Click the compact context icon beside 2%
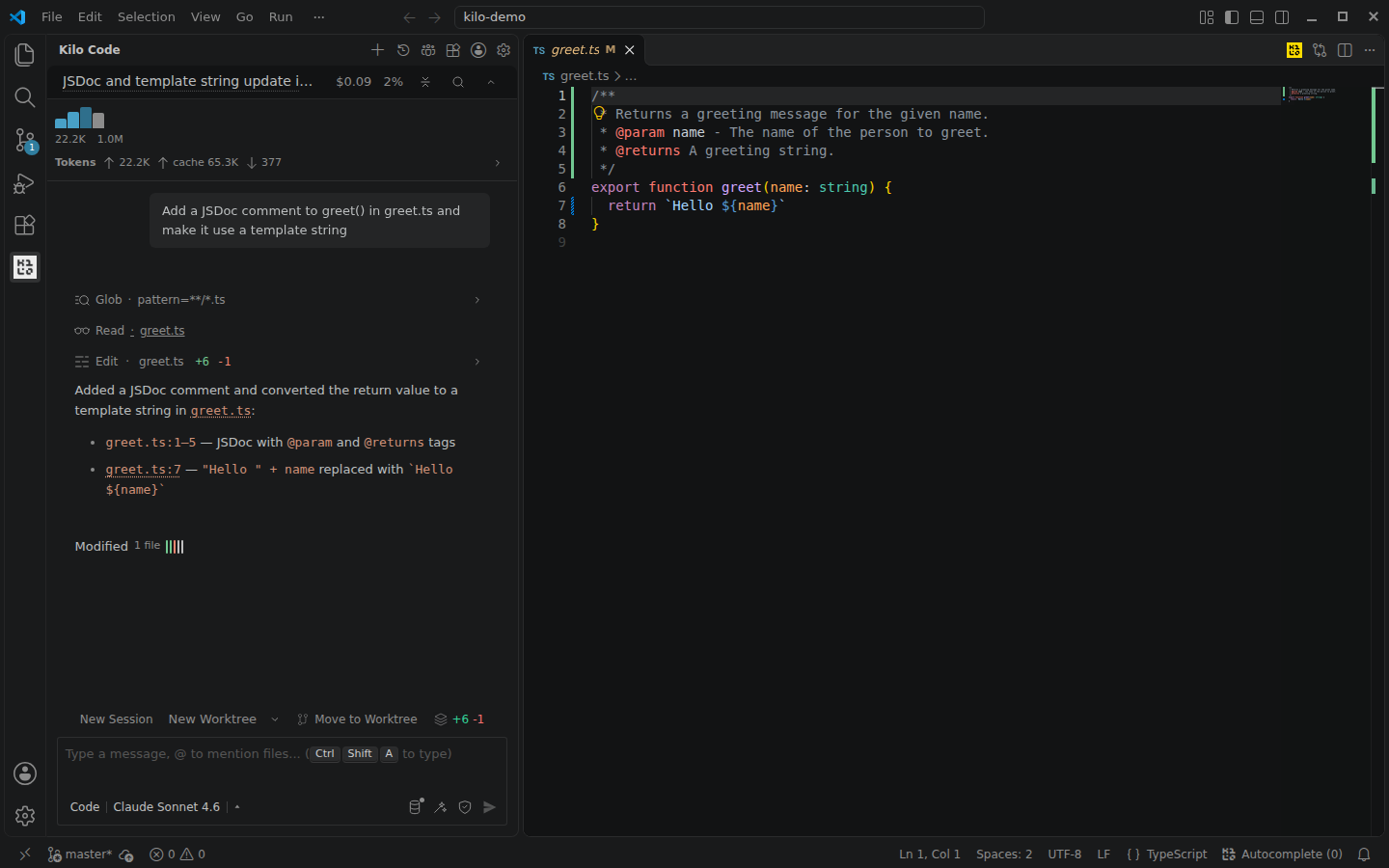 click(425, 82)
